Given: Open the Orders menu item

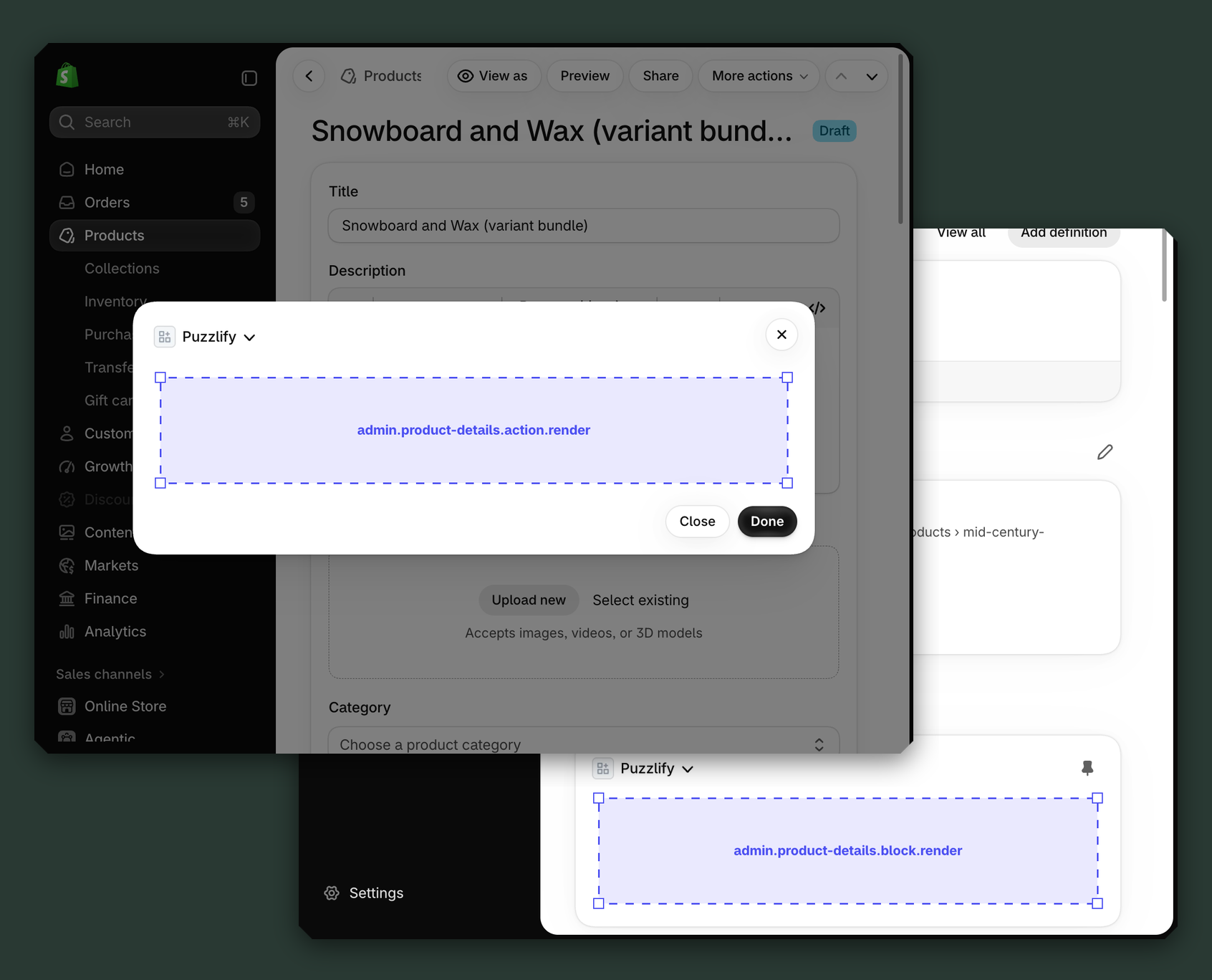Looking at the screenshot, I should pyautogui.click(x=155, y=203).
